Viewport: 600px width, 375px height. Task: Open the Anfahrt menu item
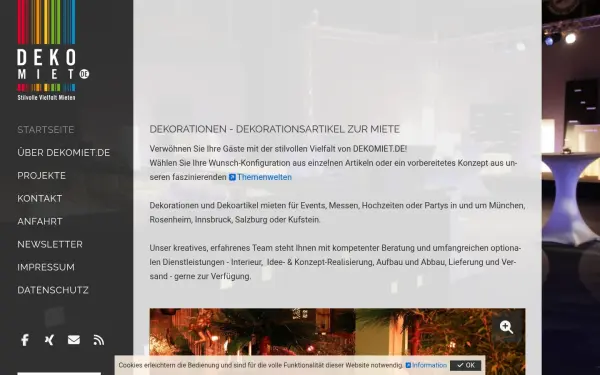pos(40,222)
